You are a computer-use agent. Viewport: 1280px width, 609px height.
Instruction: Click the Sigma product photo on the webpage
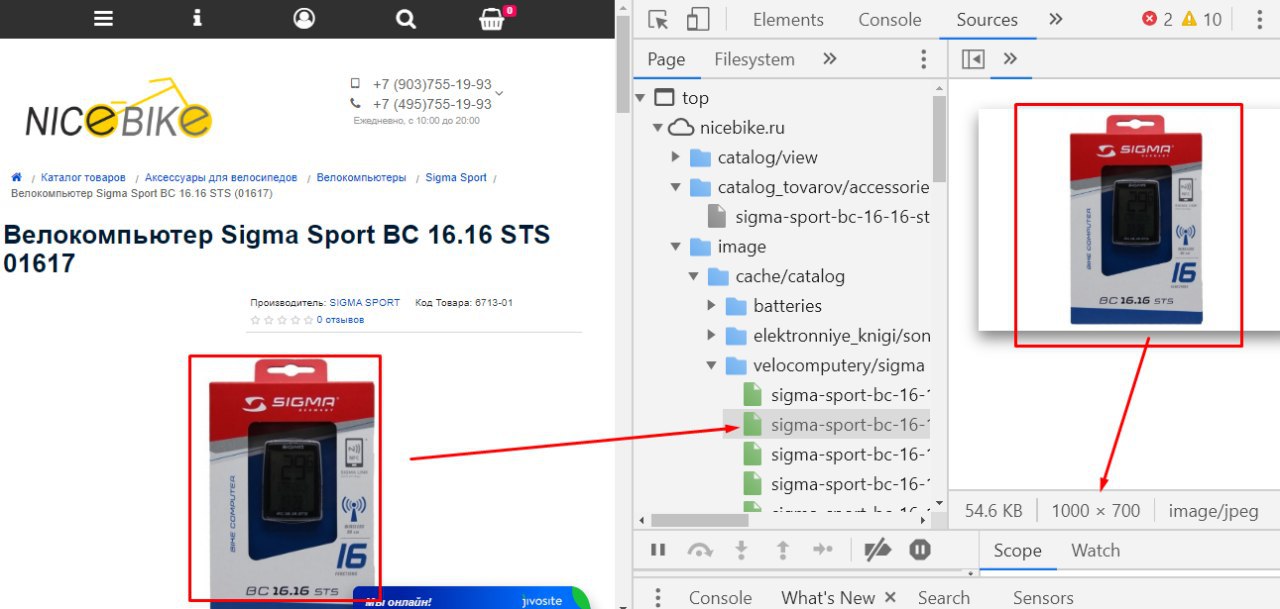pos(293,480)
